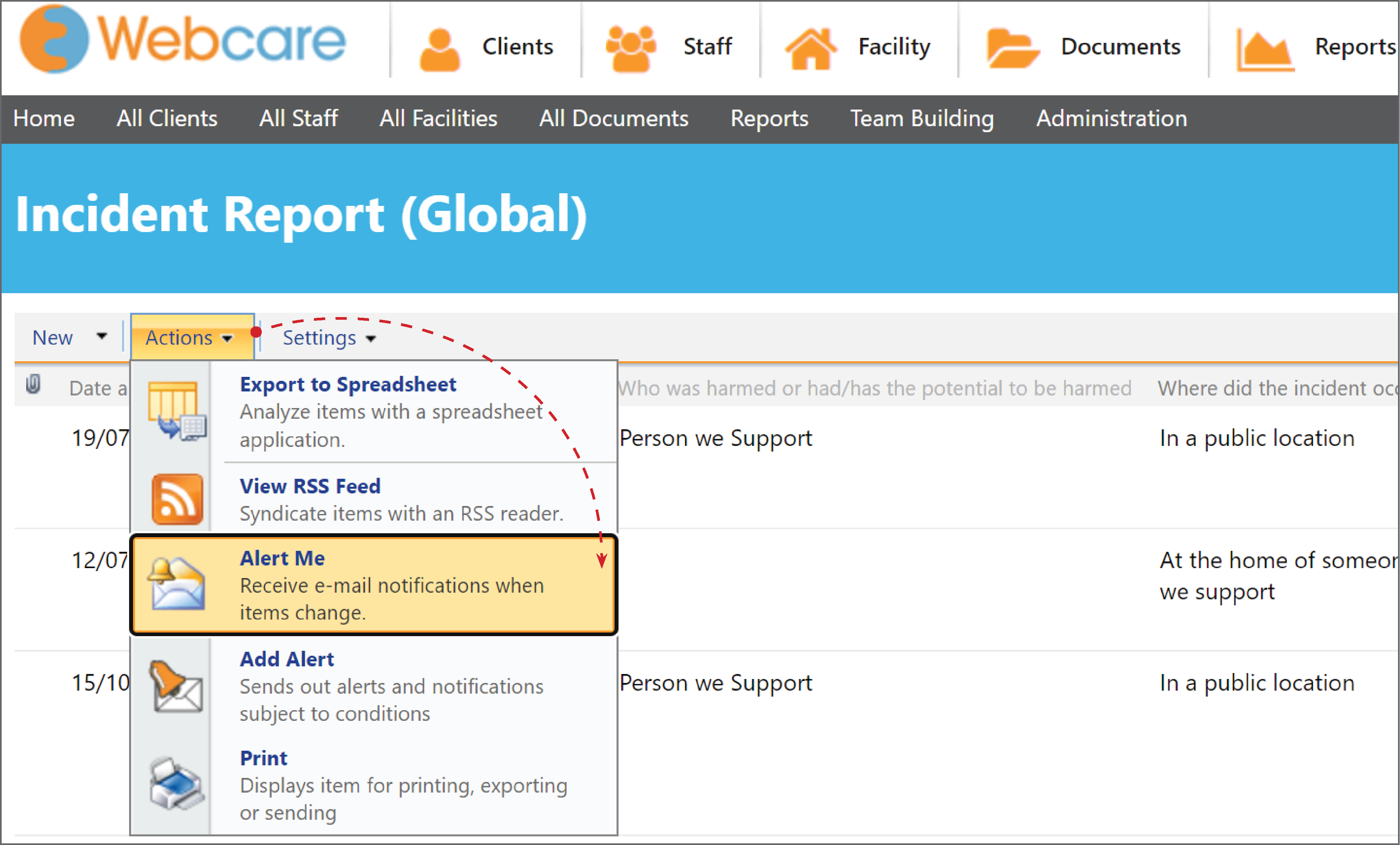Image resolution: width=1400 pixels, height=845 pixels.
Task: Select Alert Me menu entry
Action: (374, 585)
